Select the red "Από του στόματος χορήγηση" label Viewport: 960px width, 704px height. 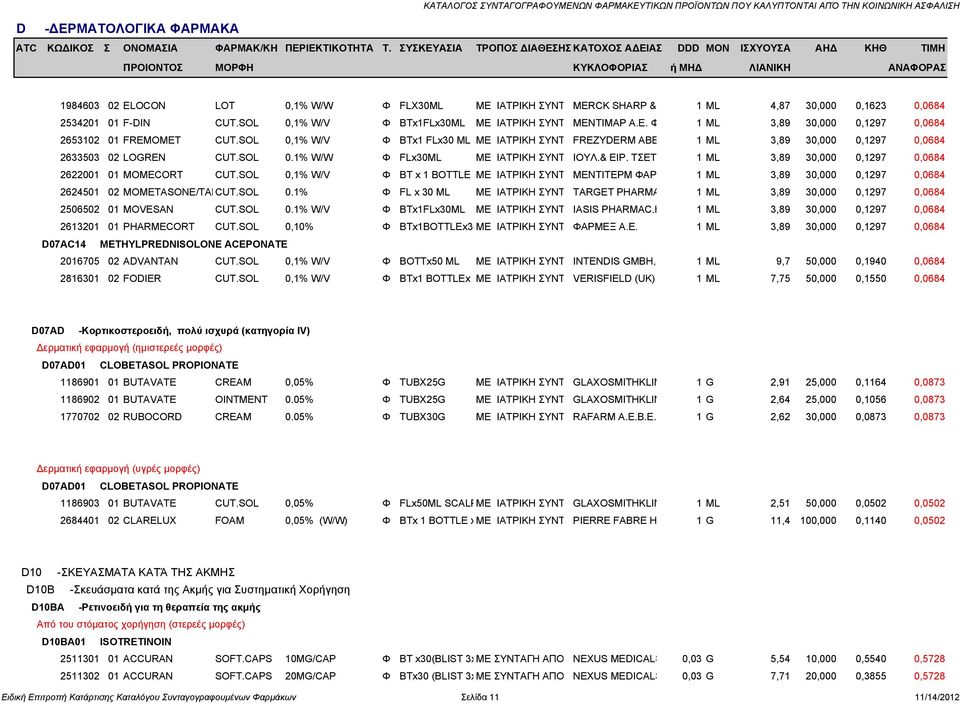pyautogui.click(x=141, y=624)
